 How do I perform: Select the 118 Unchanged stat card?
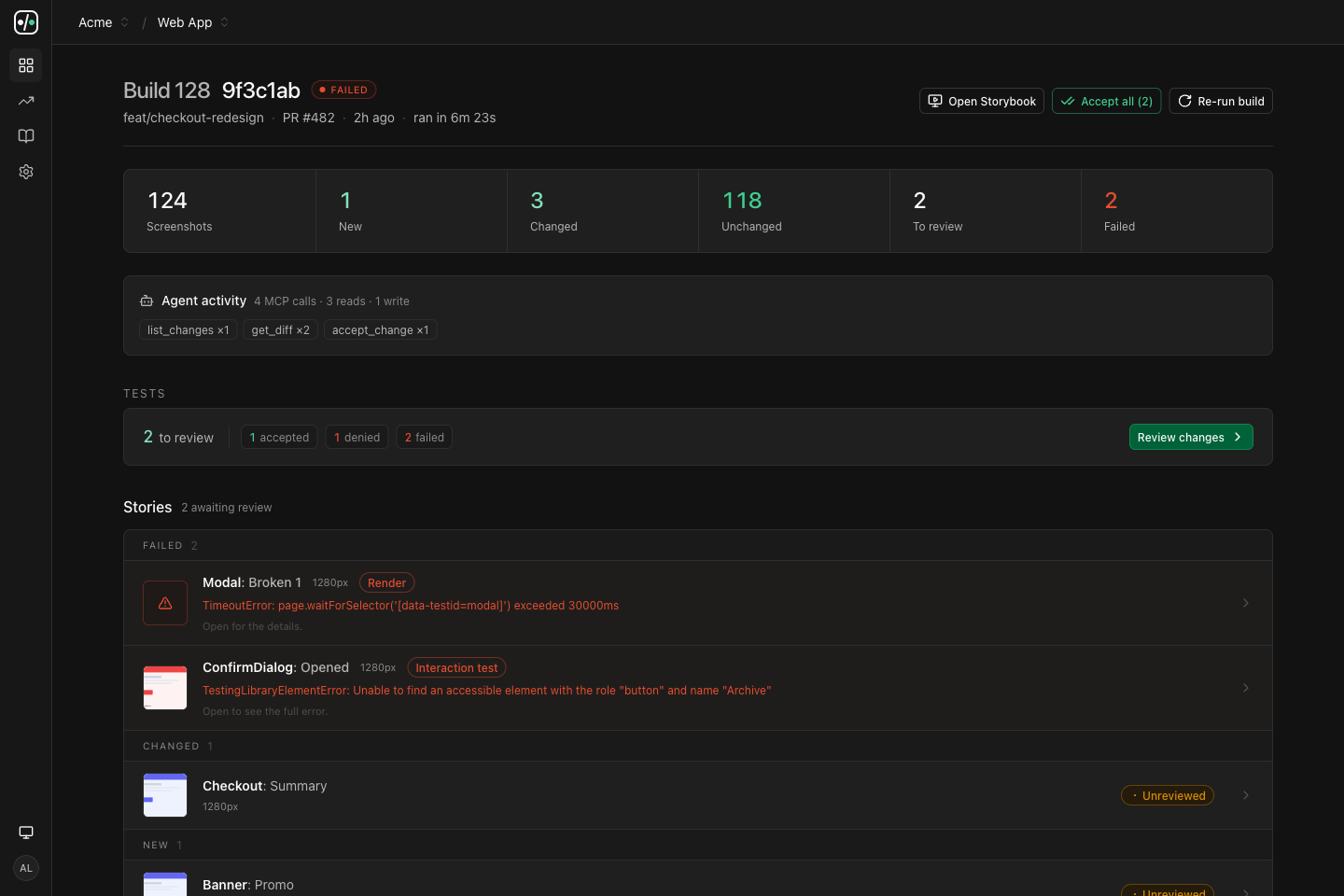[x=794, y=211]
